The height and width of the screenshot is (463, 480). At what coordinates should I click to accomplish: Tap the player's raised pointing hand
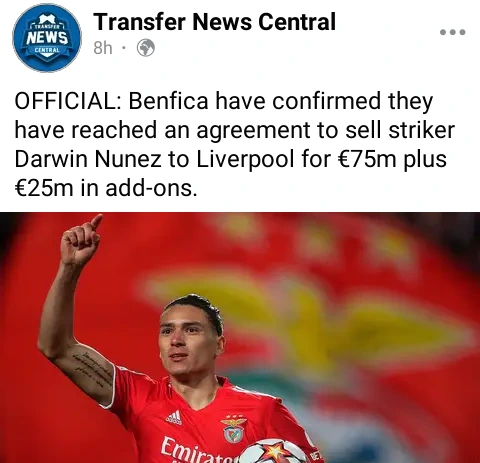(81, 241)
